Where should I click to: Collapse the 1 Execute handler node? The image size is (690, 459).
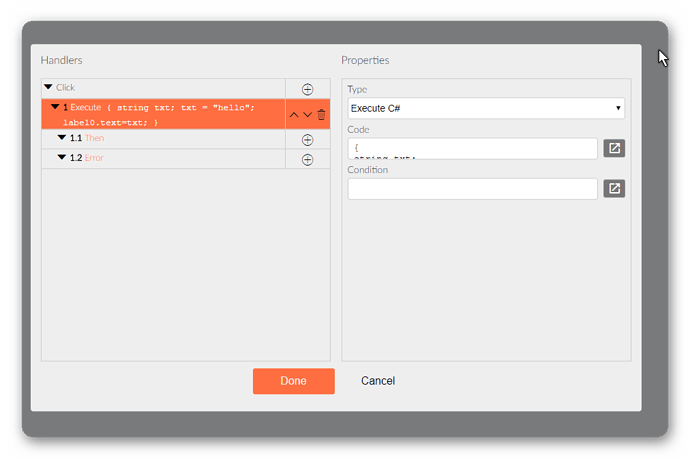pos(55,107)
